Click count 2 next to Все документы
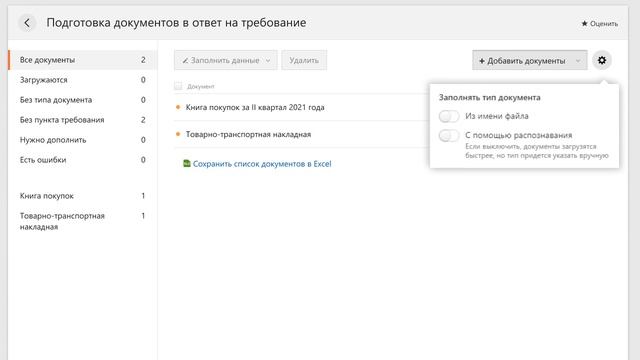 [x=143, y=60]
